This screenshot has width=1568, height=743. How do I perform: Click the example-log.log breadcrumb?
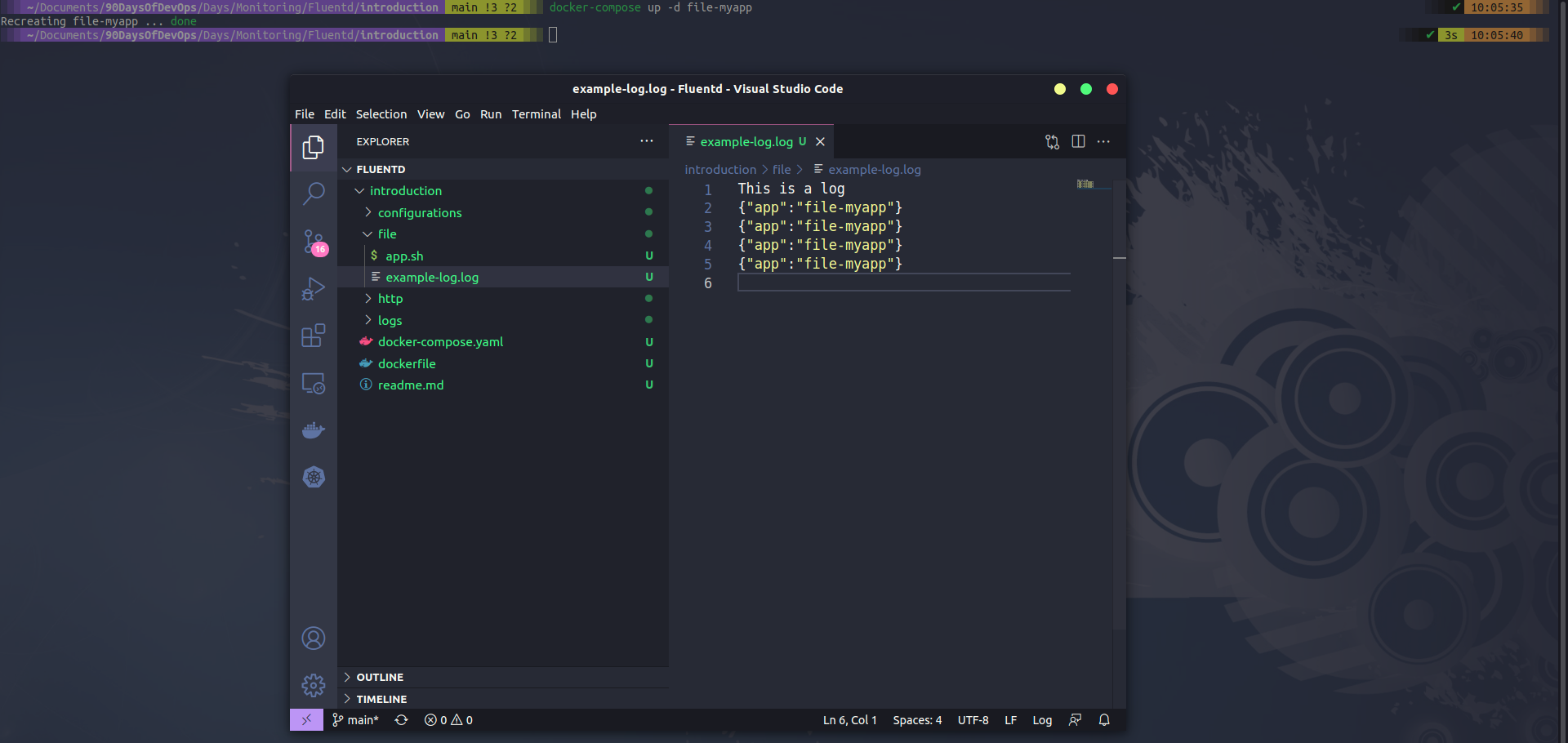coord(874,170)
